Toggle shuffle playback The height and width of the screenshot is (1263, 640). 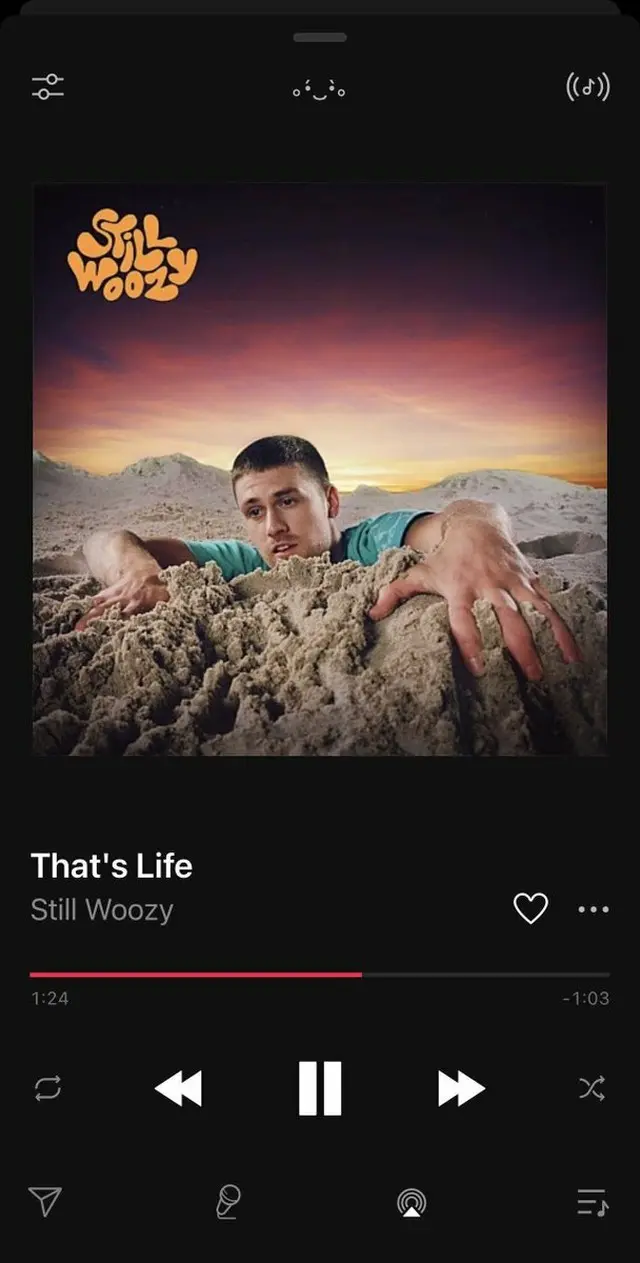pos(591,1088)
